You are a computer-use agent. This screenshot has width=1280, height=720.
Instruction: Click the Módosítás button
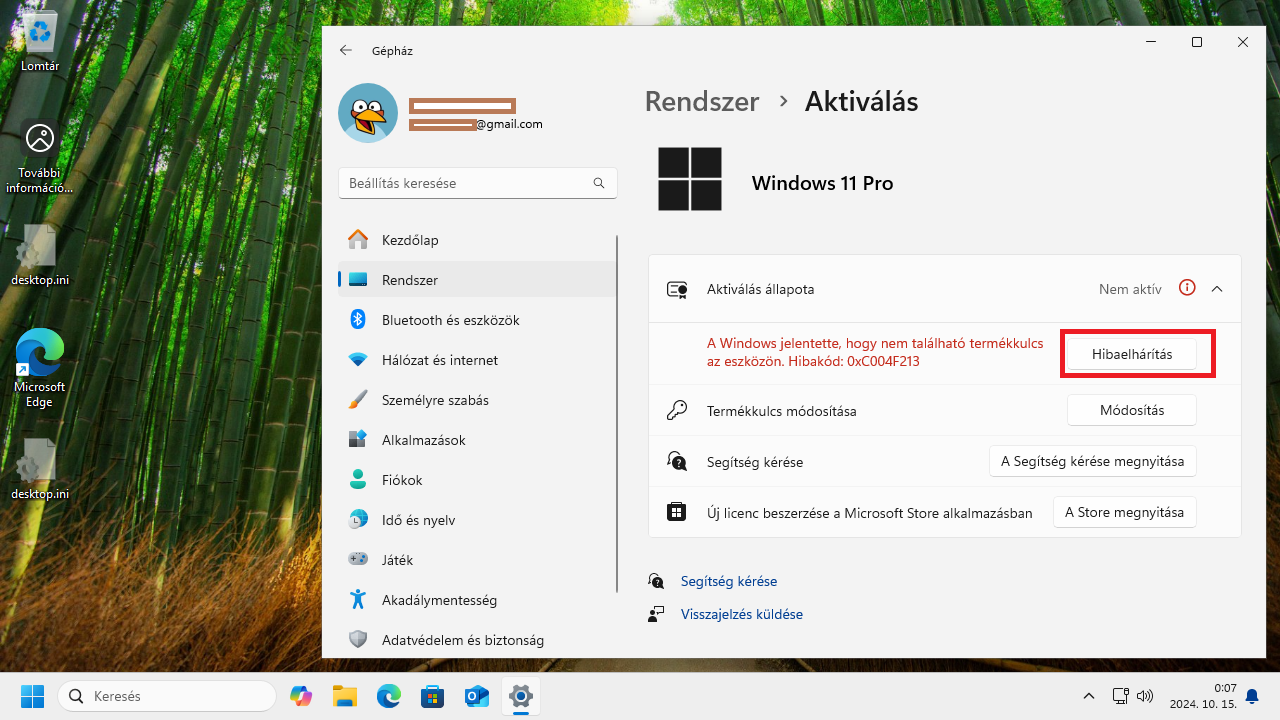[1131, 410]
